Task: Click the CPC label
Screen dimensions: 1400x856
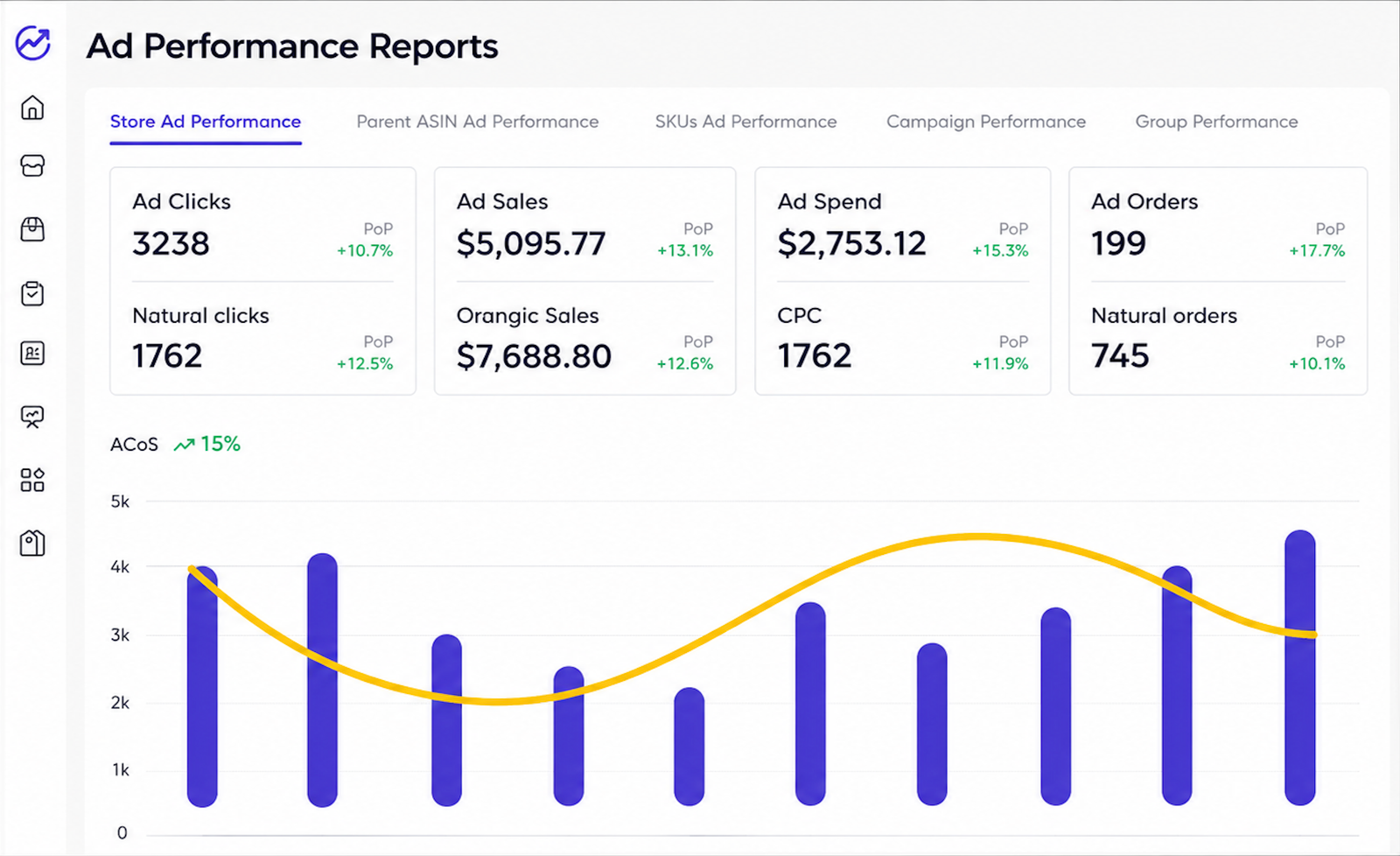Action: coord(800,315)
